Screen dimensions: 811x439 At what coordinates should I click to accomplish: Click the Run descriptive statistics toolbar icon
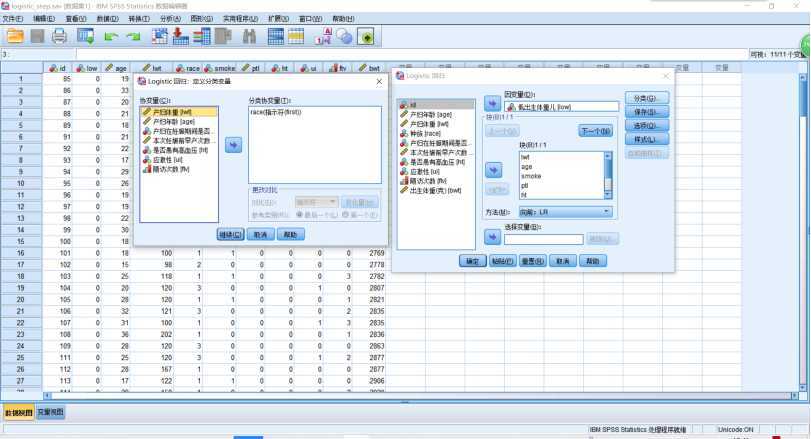(x=223, y=36)
